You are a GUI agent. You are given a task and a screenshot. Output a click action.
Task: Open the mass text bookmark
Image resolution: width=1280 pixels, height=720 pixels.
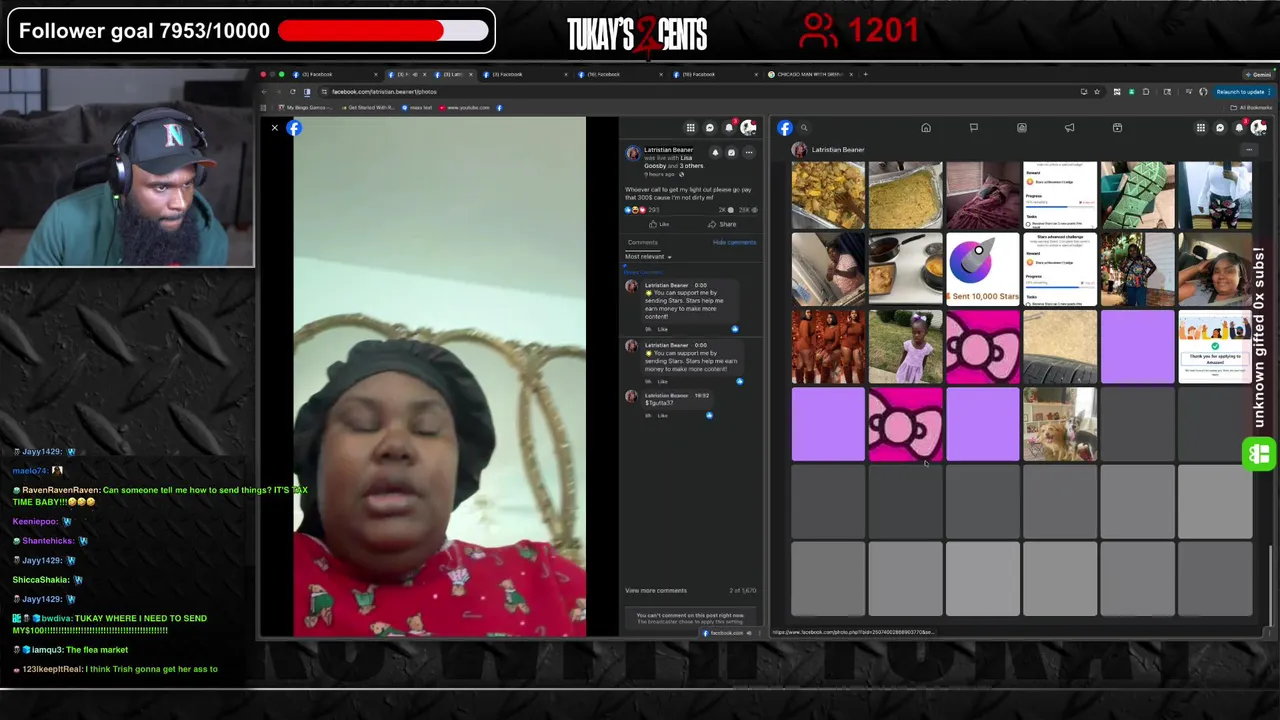click(x=419, y=107)
